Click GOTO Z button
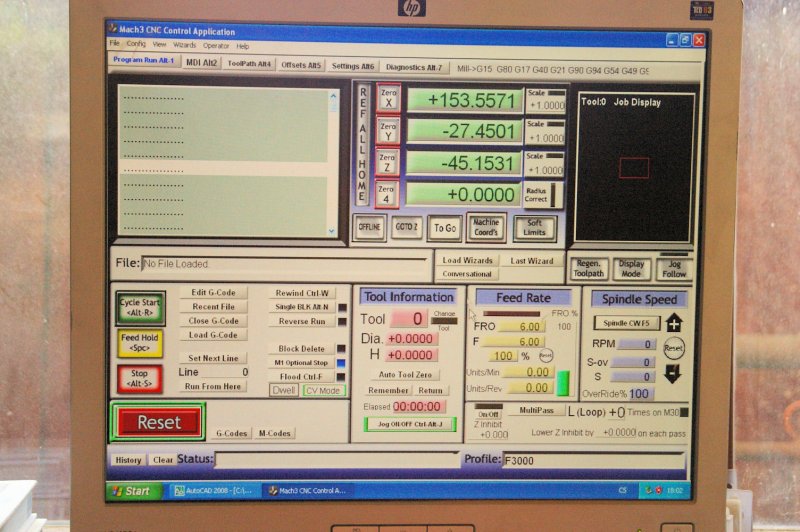This screenshot has height=532, width=800. point(407,227)
